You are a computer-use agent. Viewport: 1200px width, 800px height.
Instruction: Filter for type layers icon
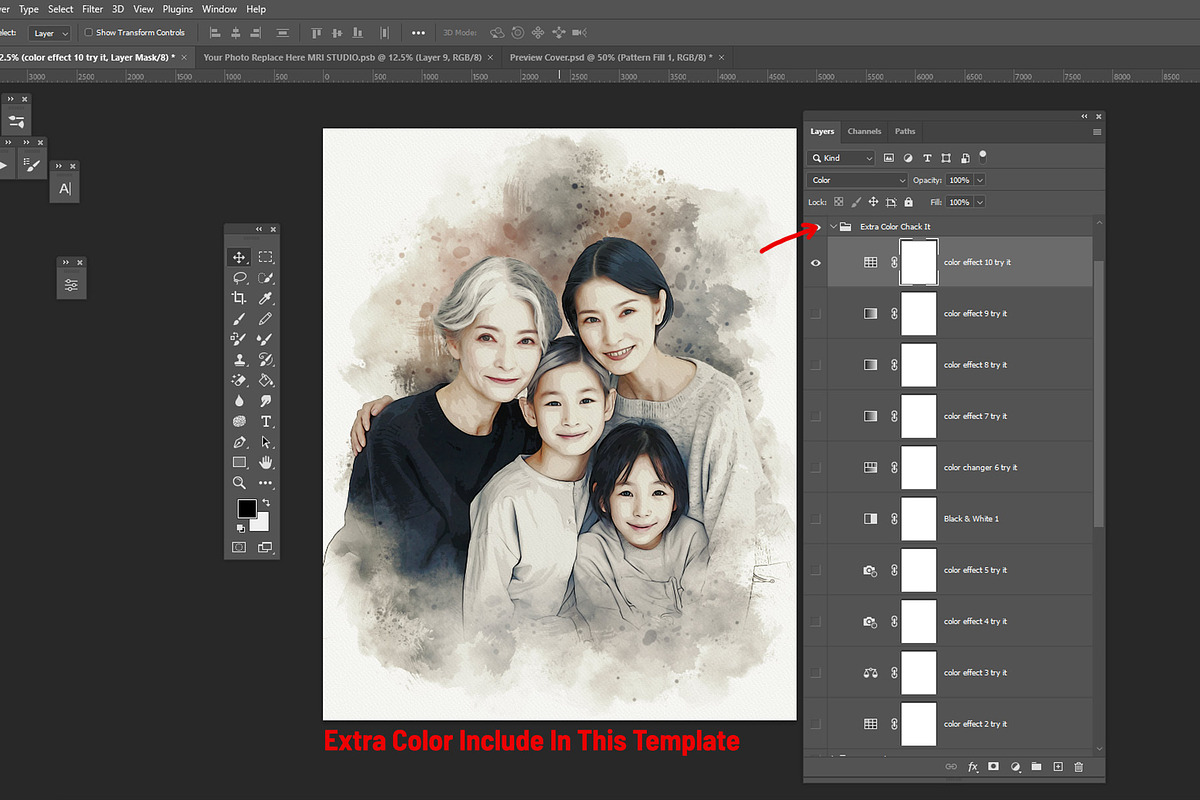click(927, 158)
